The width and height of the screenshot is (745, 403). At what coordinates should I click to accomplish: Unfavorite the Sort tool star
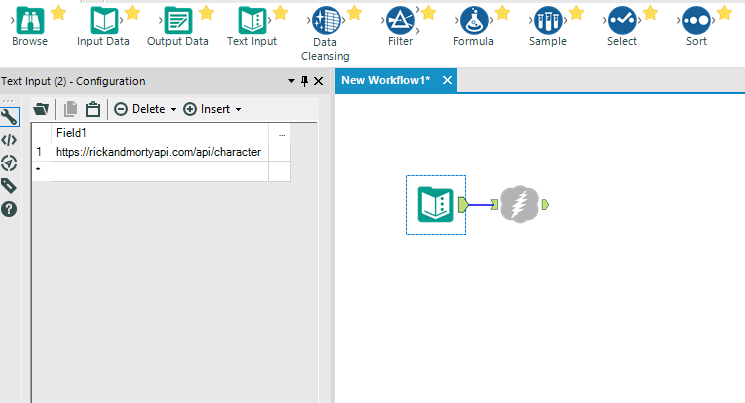pos(725,13)
